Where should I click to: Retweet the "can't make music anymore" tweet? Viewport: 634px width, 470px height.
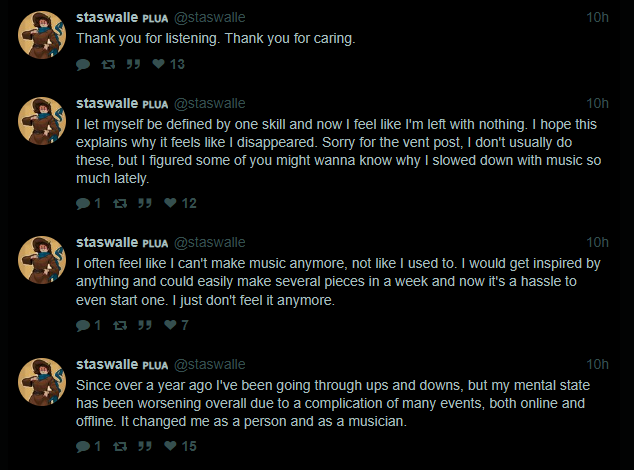pos(121,326)
